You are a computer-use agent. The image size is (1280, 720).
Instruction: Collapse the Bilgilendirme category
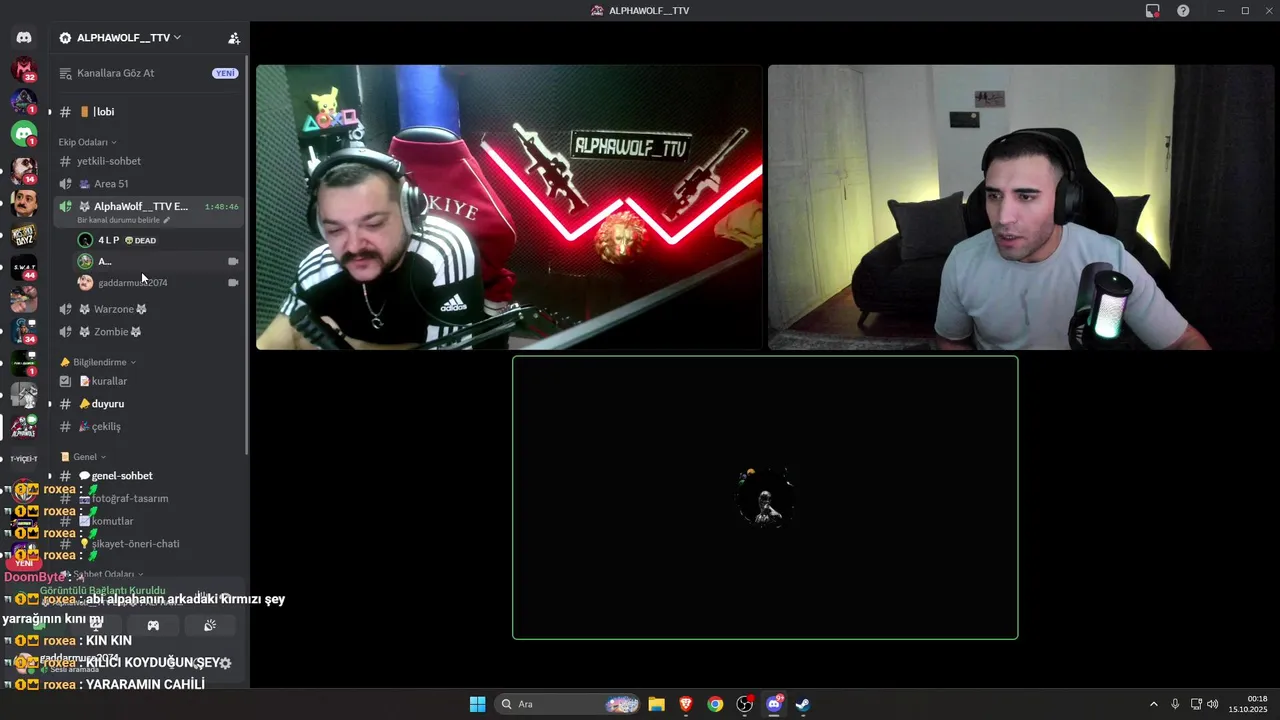[98, 362]
